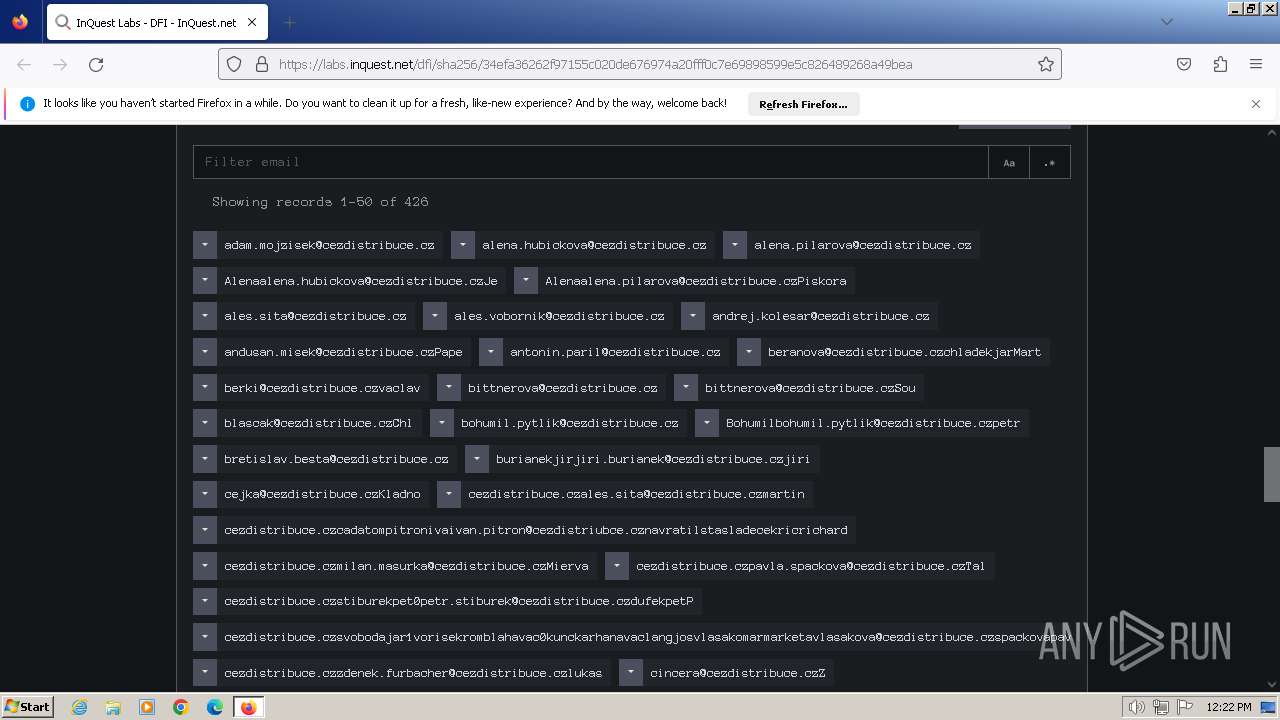
Task: Toggle case-sensitive Aa filter
Action: pos(1009,162)
